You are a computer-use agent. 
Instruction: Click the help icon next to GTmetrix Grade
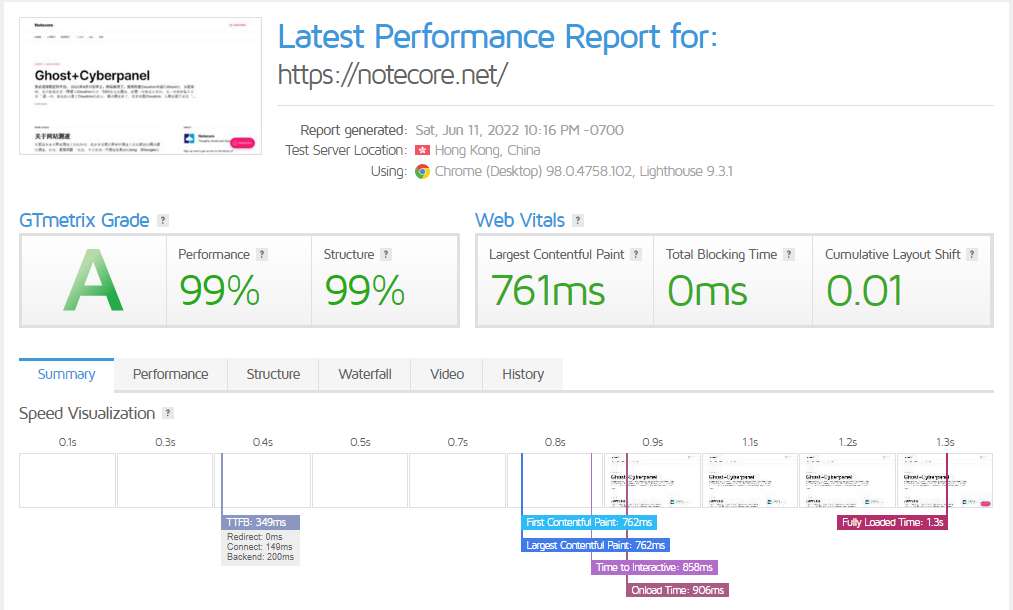click(163, 221)
